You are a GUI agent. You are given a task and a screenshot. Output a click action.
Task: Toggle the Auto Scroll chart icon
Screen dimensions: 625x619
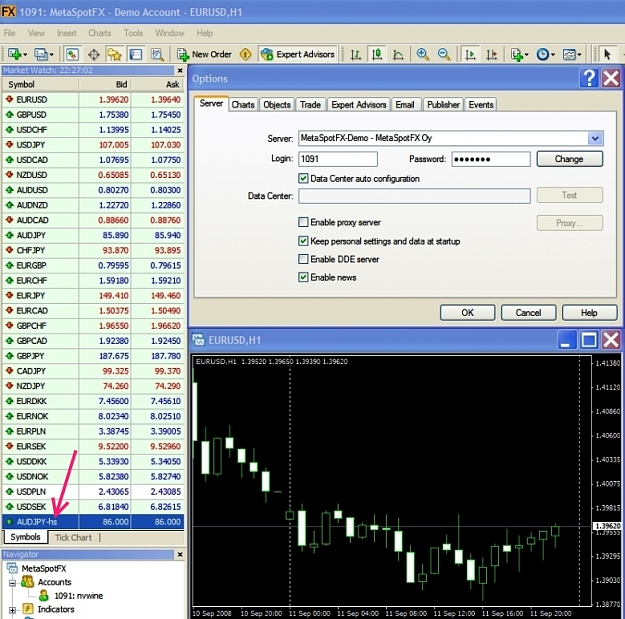pos(470,54)
